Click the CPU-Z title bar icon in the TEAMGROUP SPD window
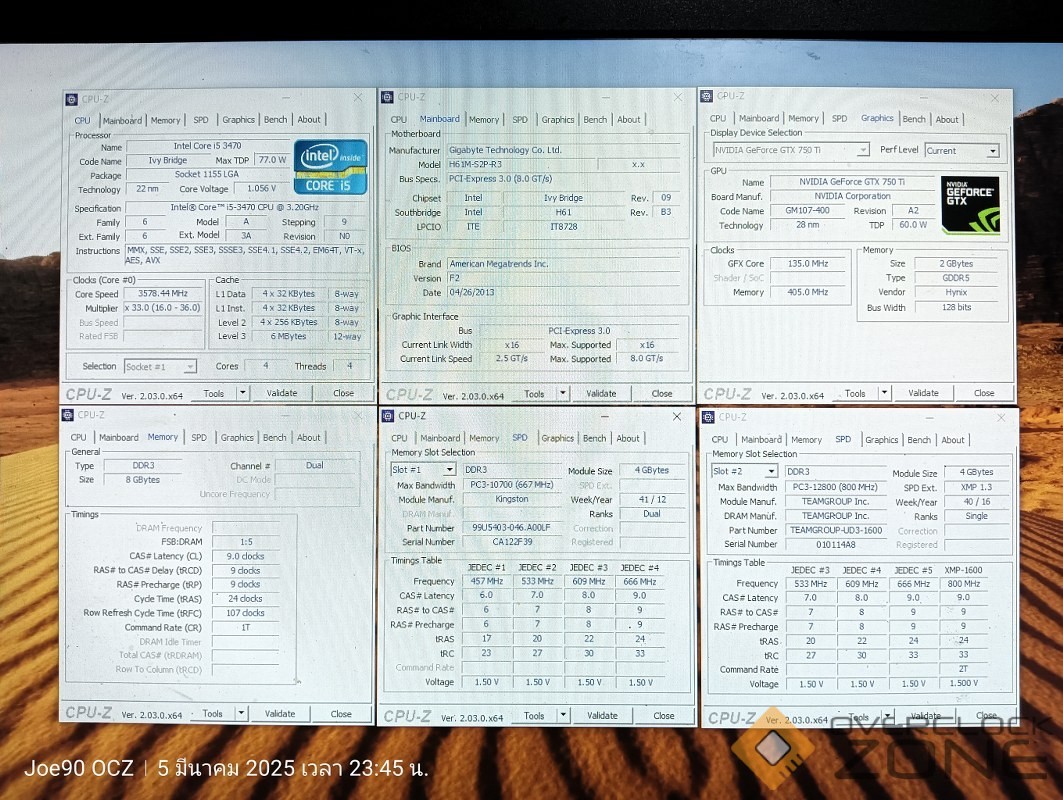 tap(708, 417)
